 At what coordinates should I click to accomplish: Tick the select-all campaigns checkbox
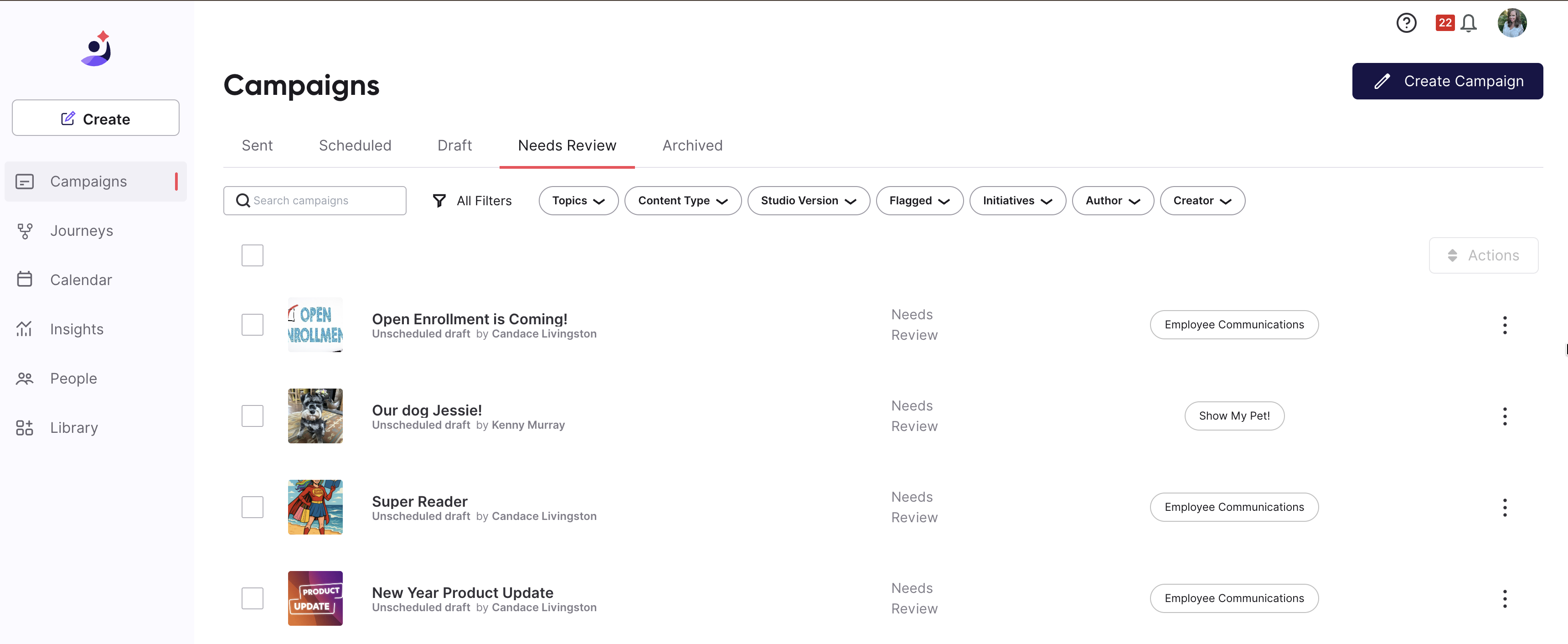[x=252, y=255]
